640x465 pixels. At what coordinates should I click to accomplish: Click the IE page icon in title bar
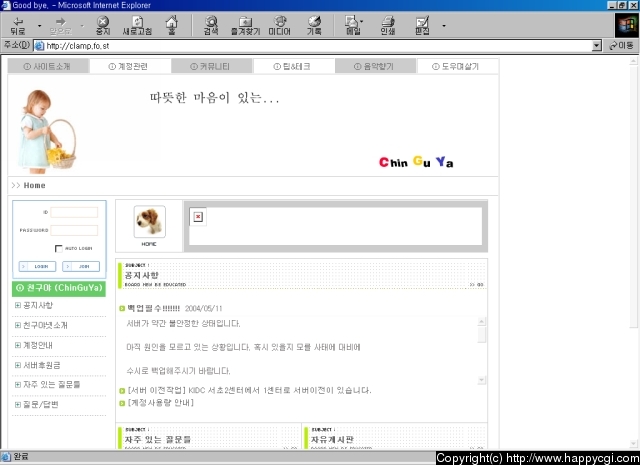coord(6,5)
